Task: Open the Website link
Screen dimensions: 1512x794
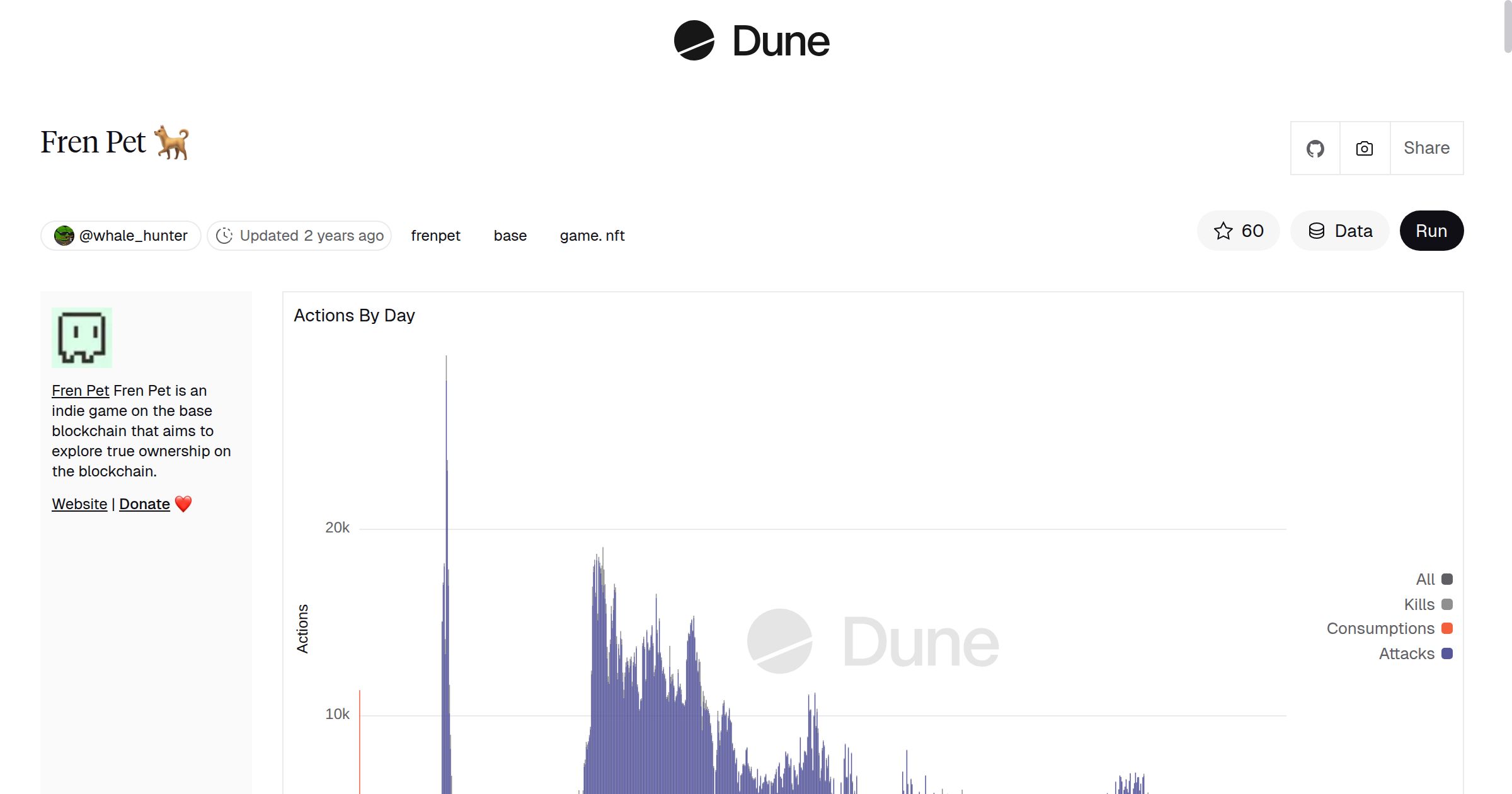Action: pos(79,504)
